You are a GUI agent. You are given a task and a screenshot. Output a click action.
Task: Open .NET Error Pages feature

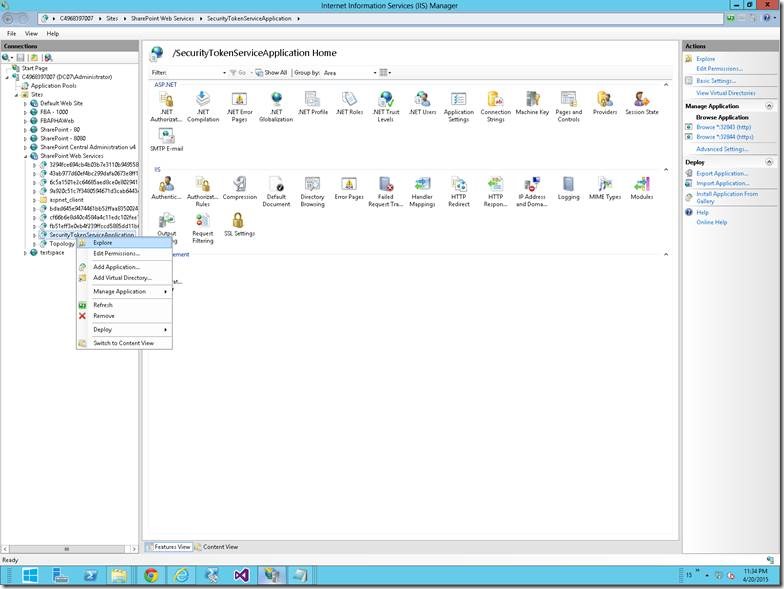click(240, 106)
